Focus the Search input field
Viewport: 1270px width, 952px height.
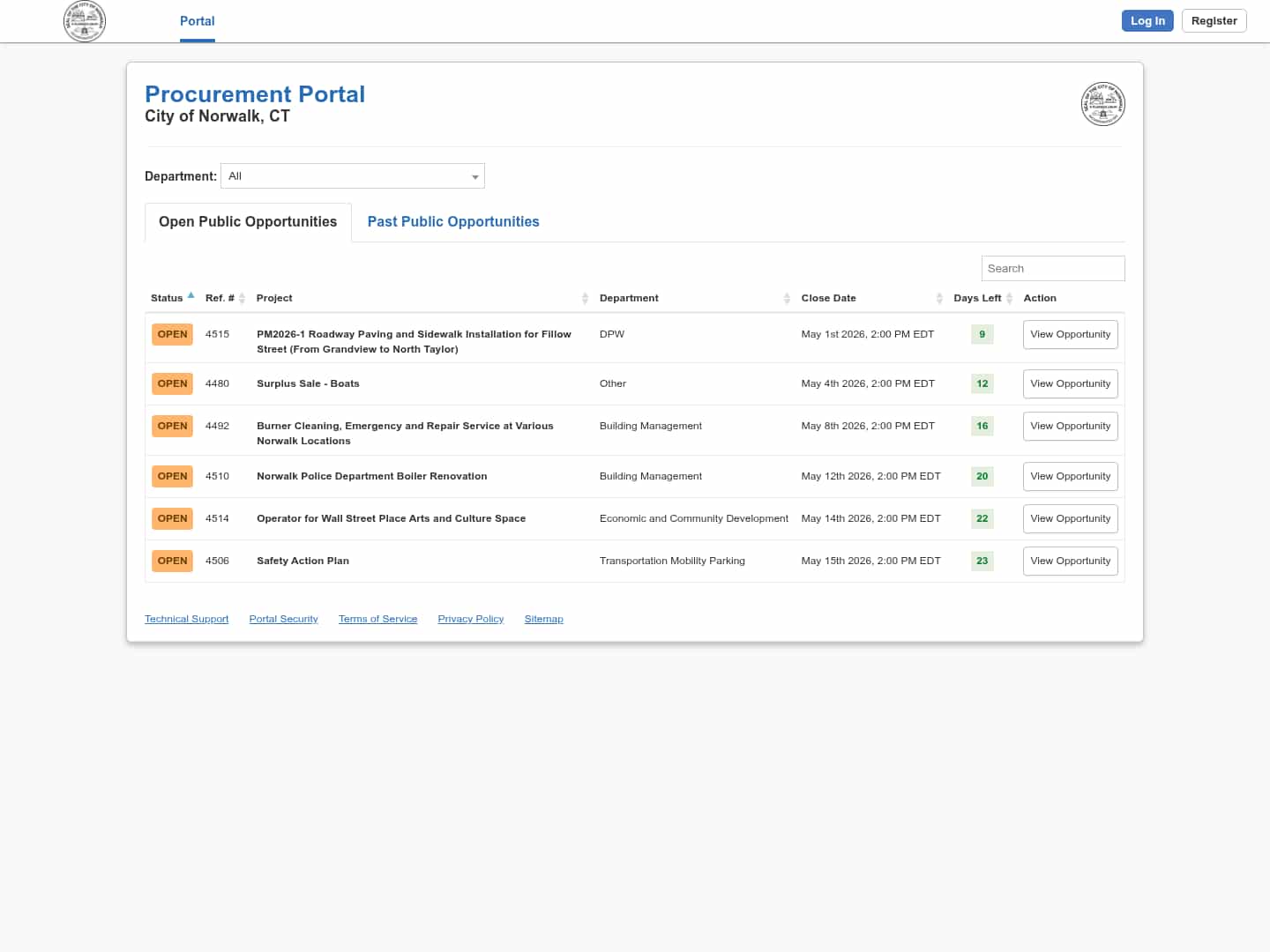click(1052, 269)
